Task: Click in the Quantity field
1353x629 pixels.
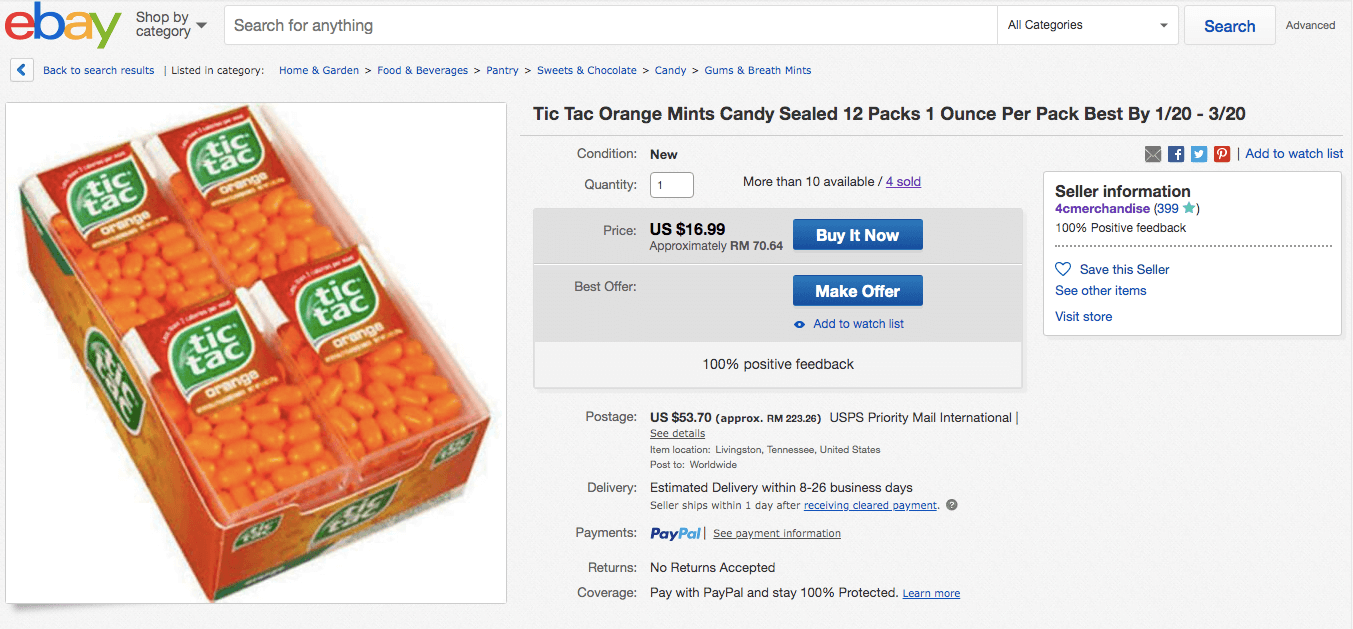Action: 671,185
